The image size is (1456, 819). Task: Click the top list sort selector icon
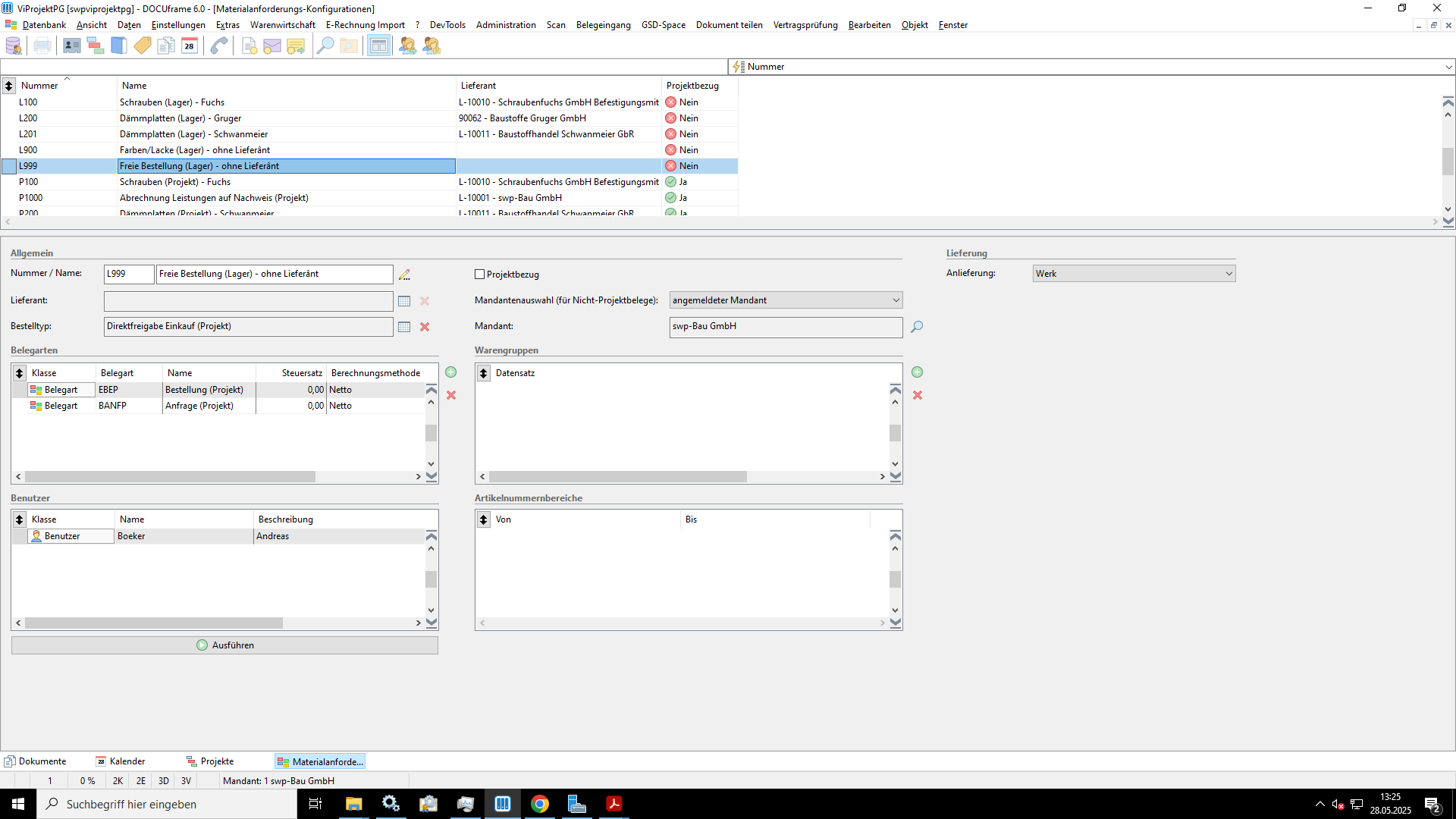(x=9, y=86)
